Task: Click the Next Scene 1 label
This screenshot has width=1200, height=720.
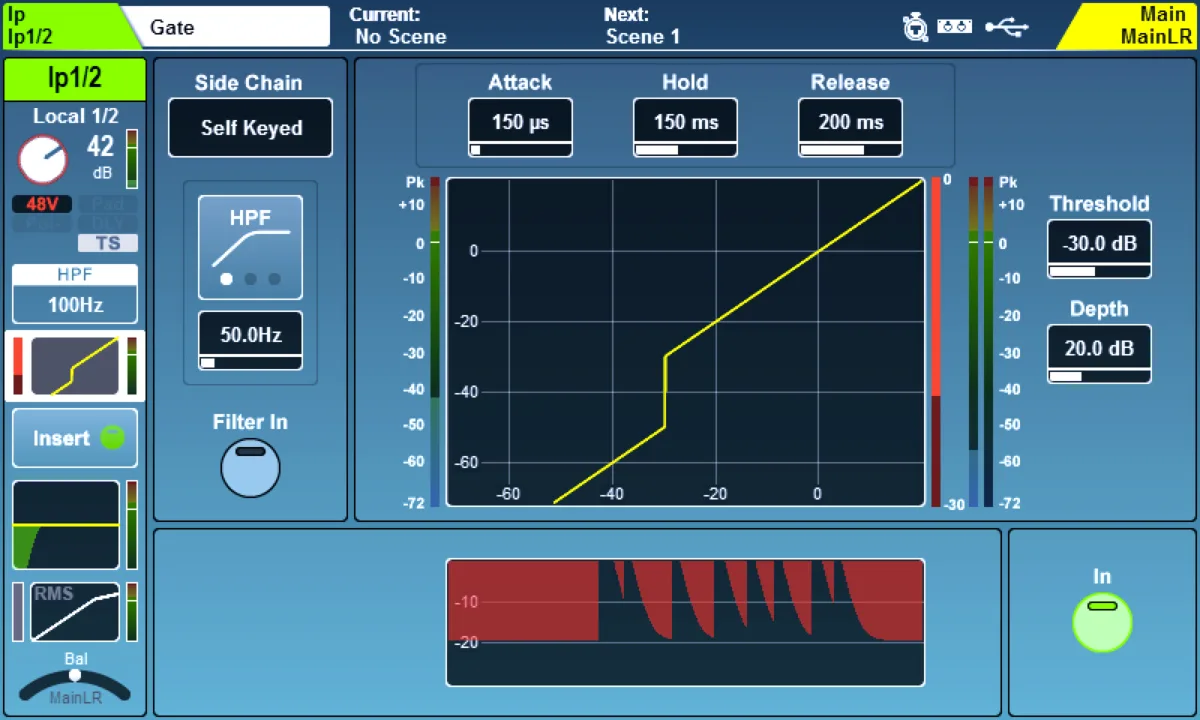Action: tap(642, 26)
